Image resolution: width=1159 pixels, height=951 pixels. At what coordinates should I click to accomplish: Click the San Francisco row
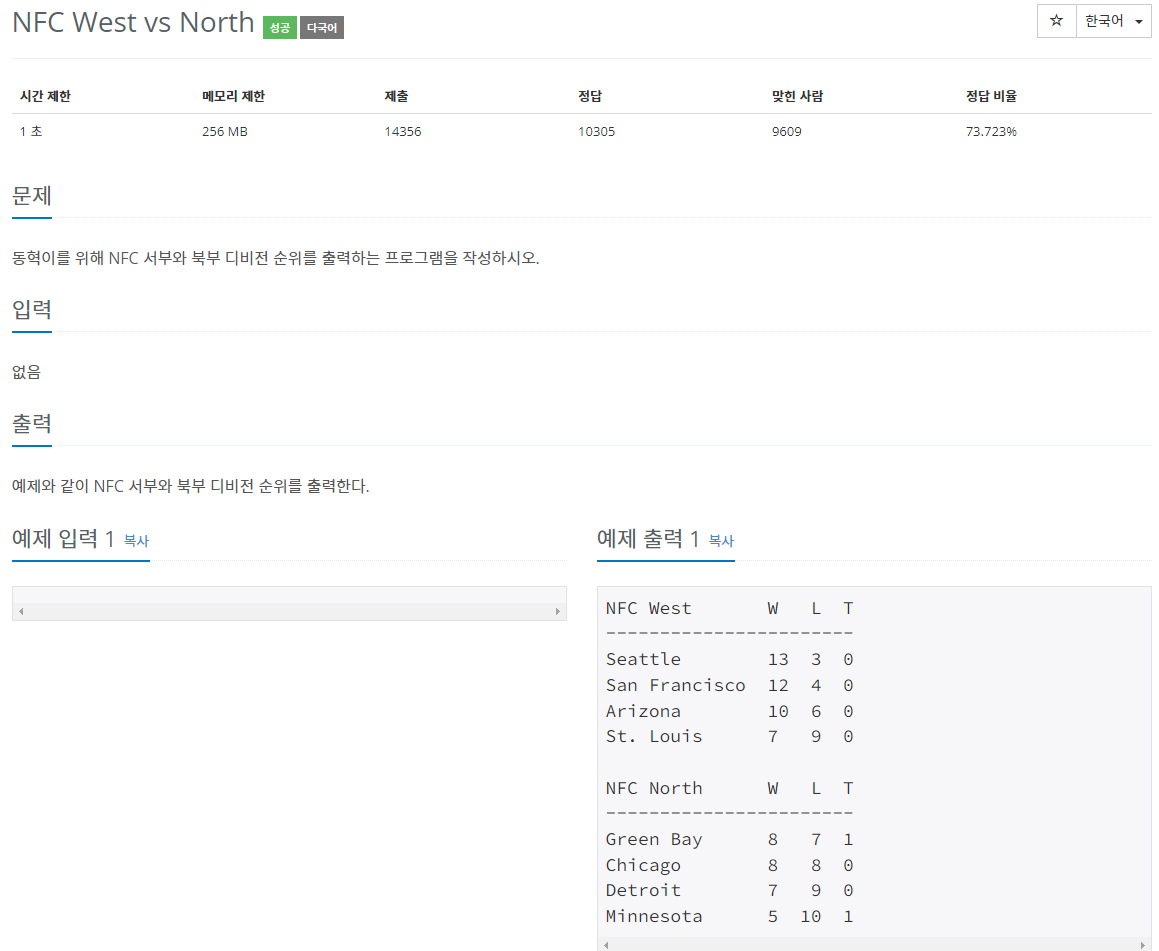click(730, 685)
